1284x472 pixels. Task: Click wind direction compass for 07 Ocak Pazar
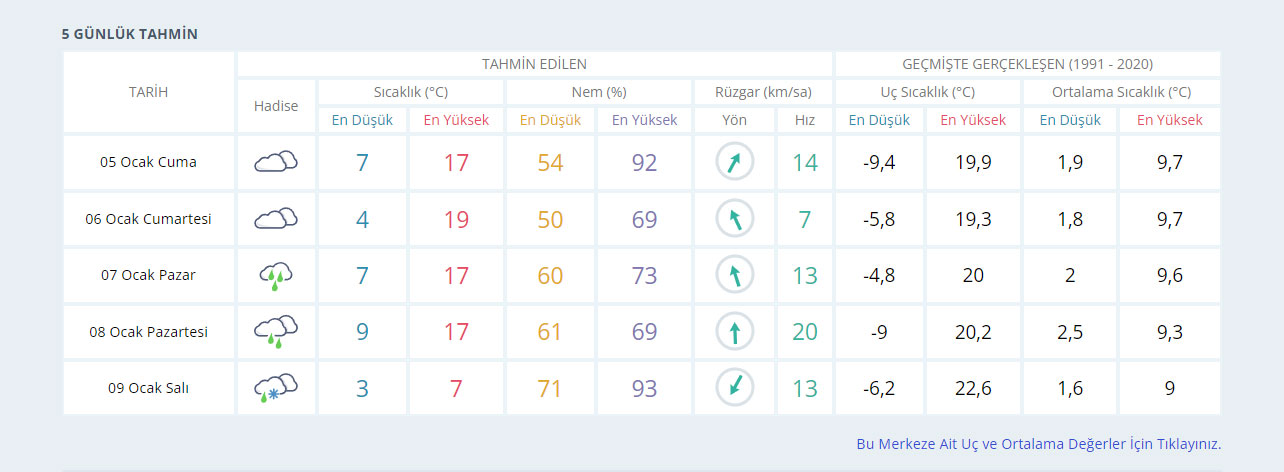click(x=735, y=275)
